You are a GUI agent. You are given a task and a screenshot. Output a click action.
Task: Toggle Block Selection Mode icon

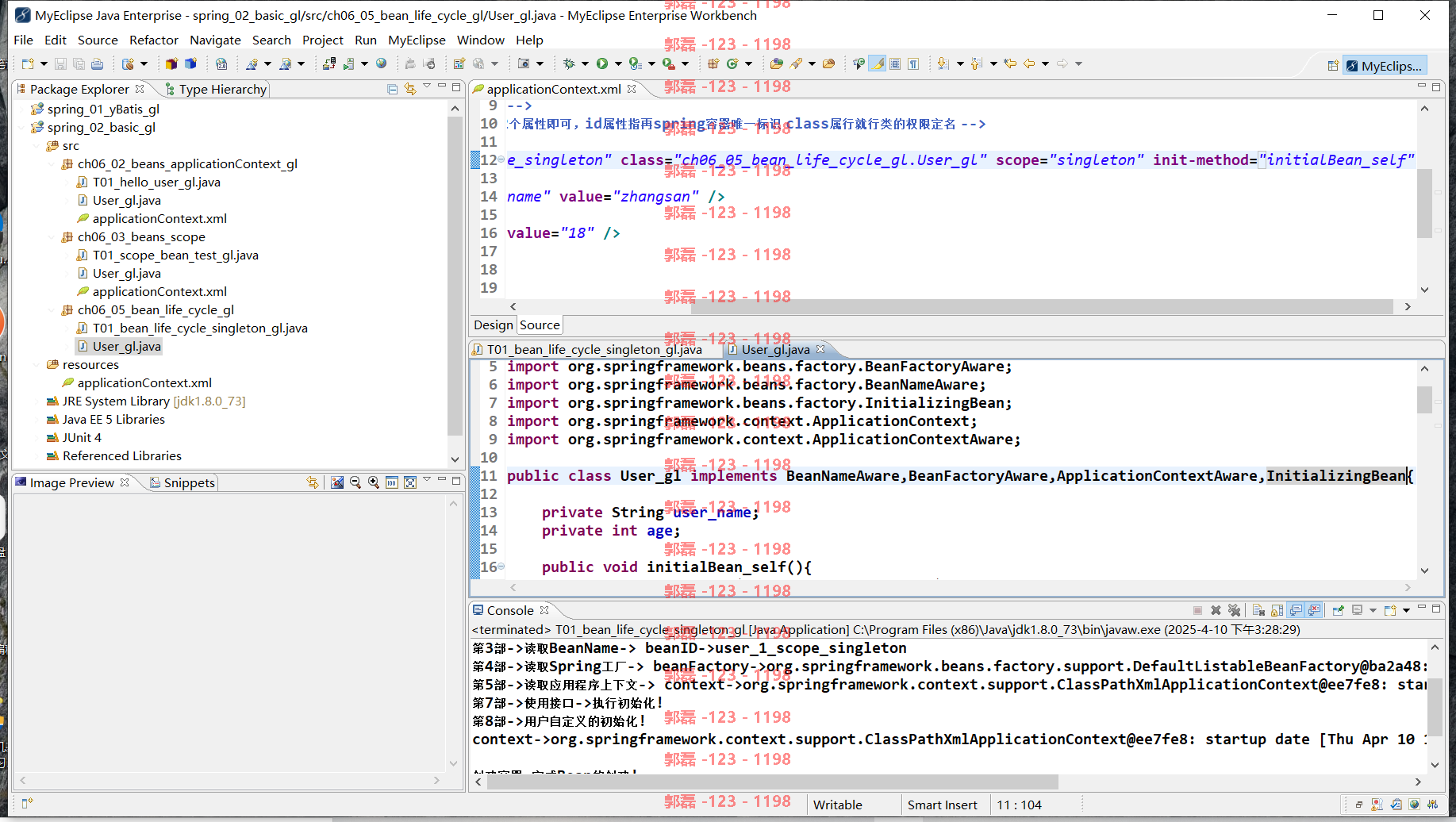pos(895,63)
